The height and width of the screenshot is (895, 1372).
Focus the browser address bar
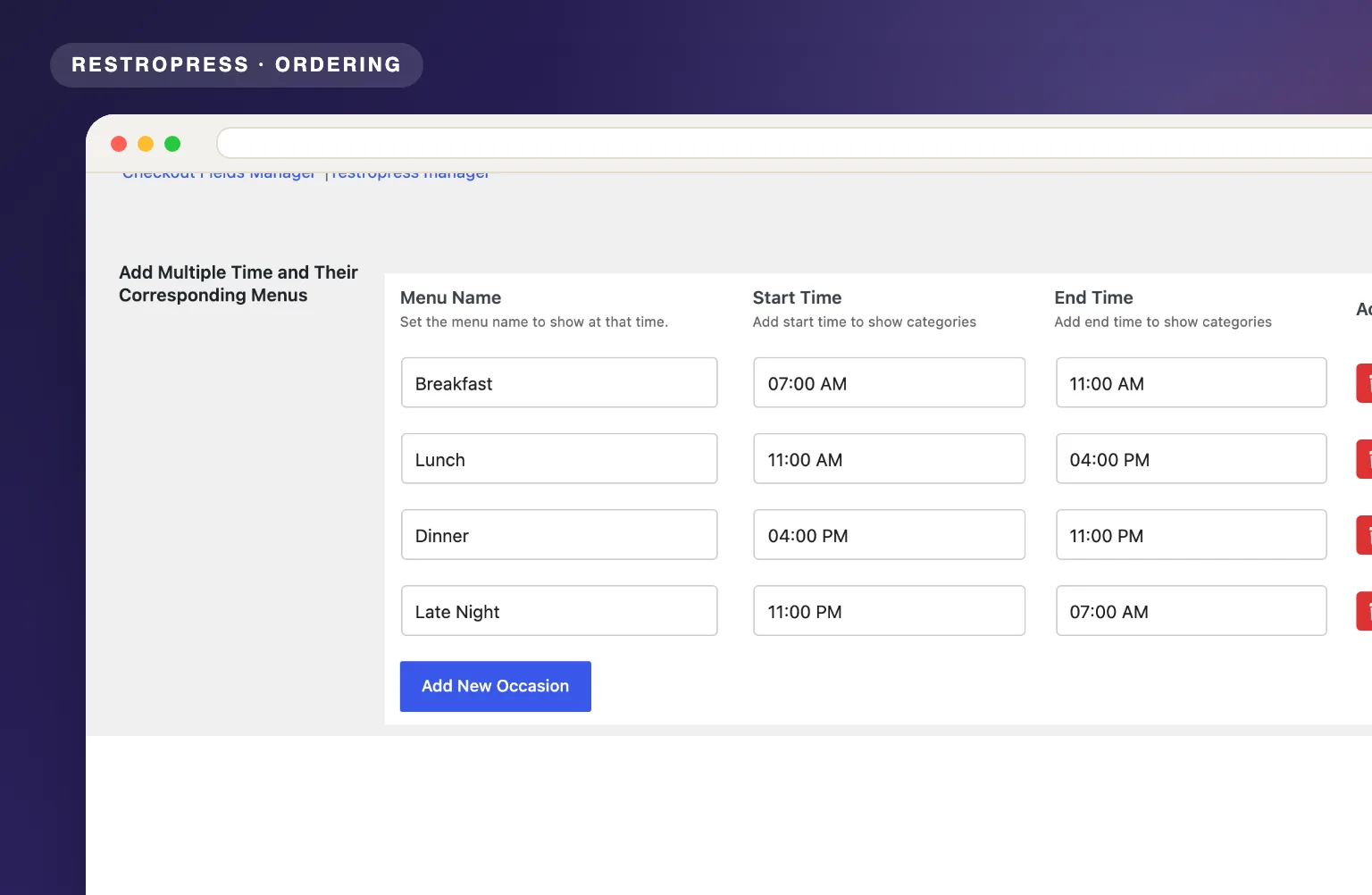[794, 143]
